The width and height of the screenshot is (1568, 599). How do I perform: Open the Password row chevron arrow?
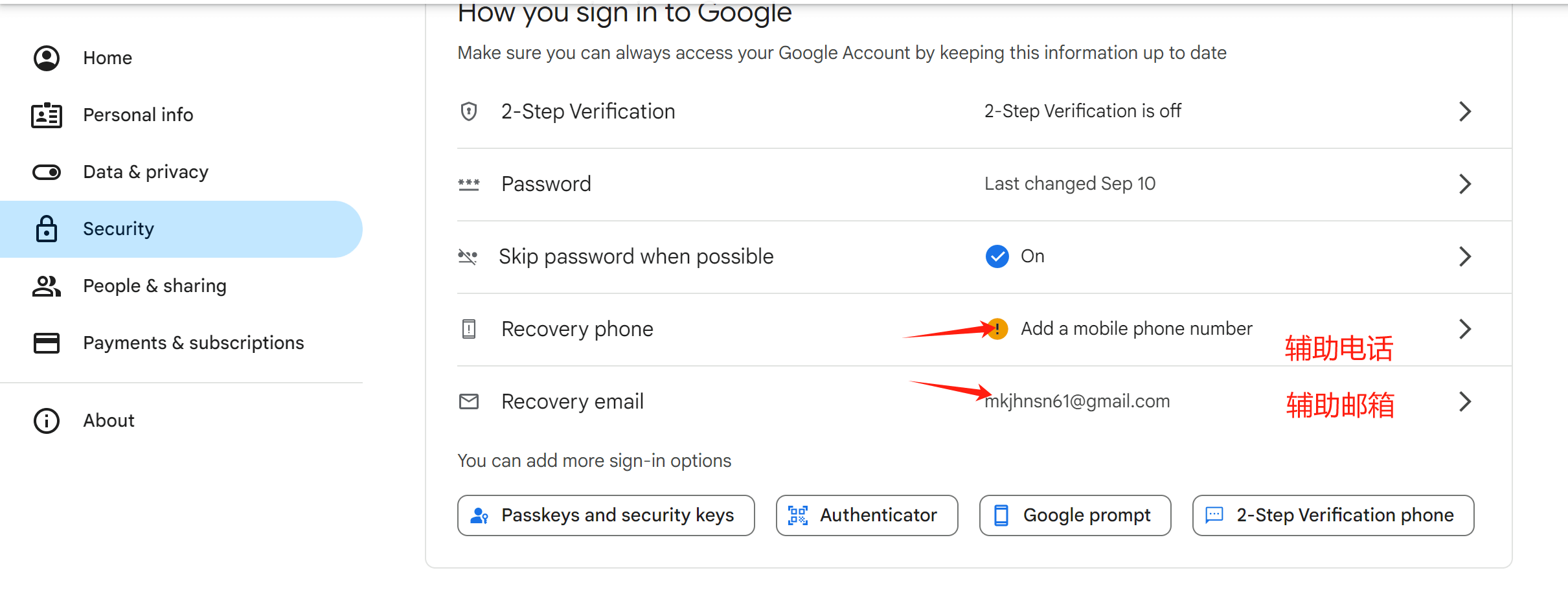(x=1466, y=184)
